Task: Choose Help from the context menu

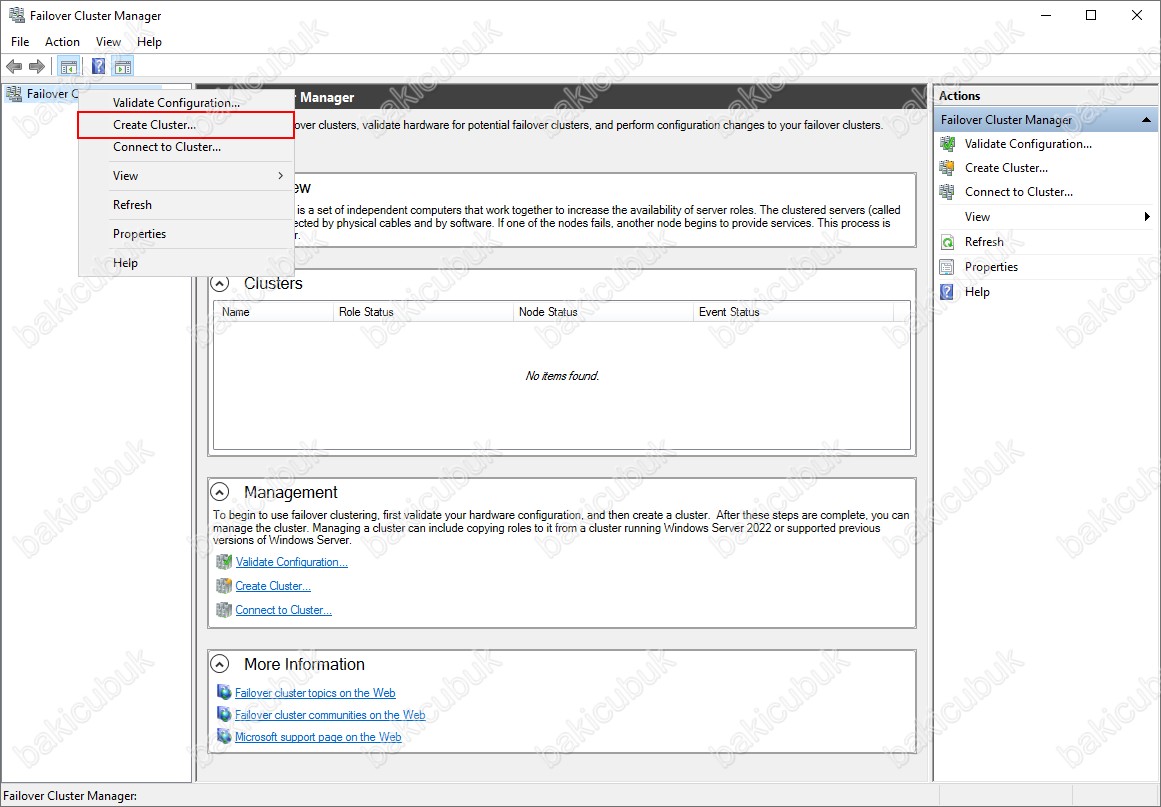Action: click(186, 263)
